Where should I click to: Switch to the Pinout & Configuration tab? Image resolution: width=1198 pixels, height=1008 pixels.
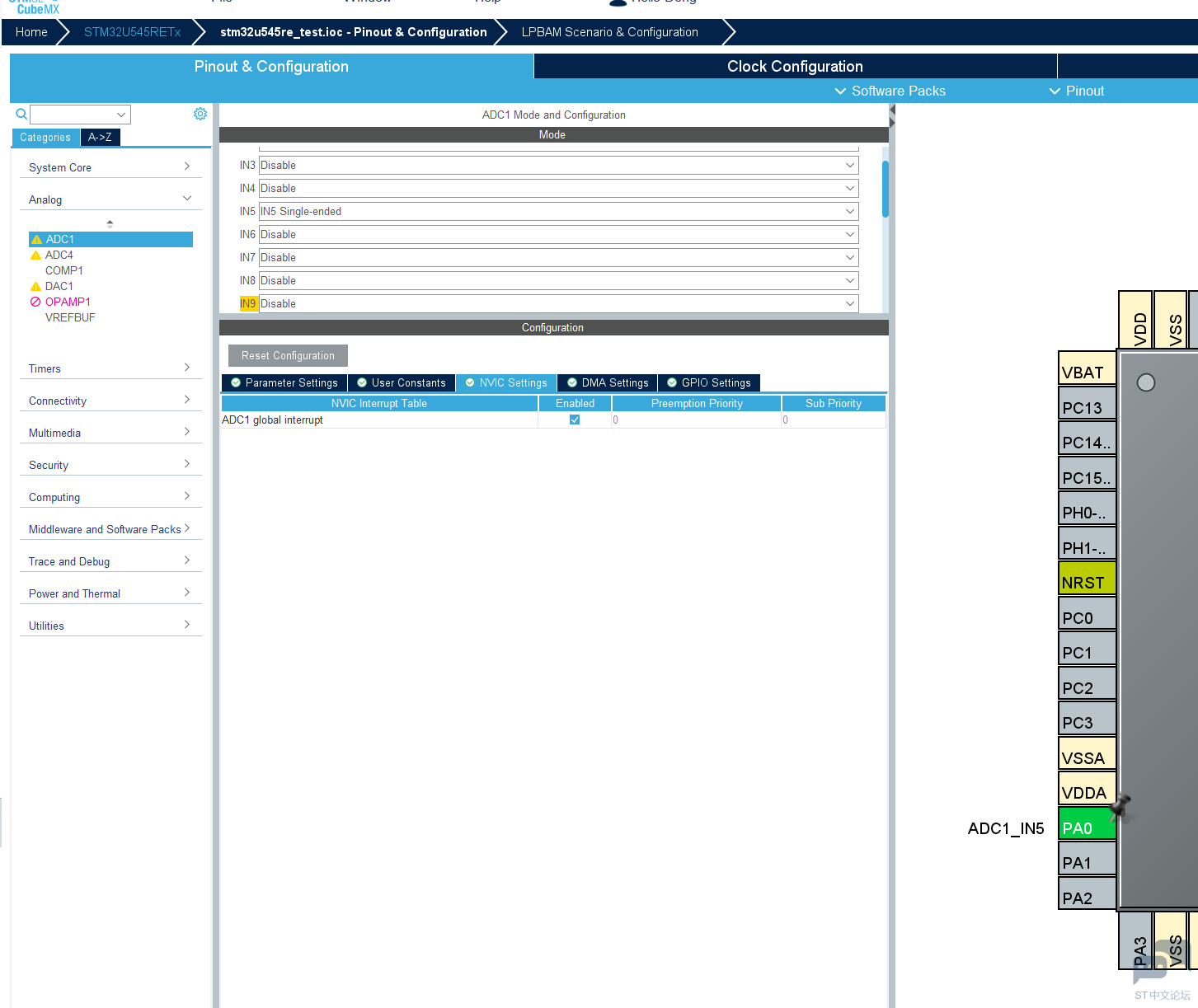coord(271,67)
